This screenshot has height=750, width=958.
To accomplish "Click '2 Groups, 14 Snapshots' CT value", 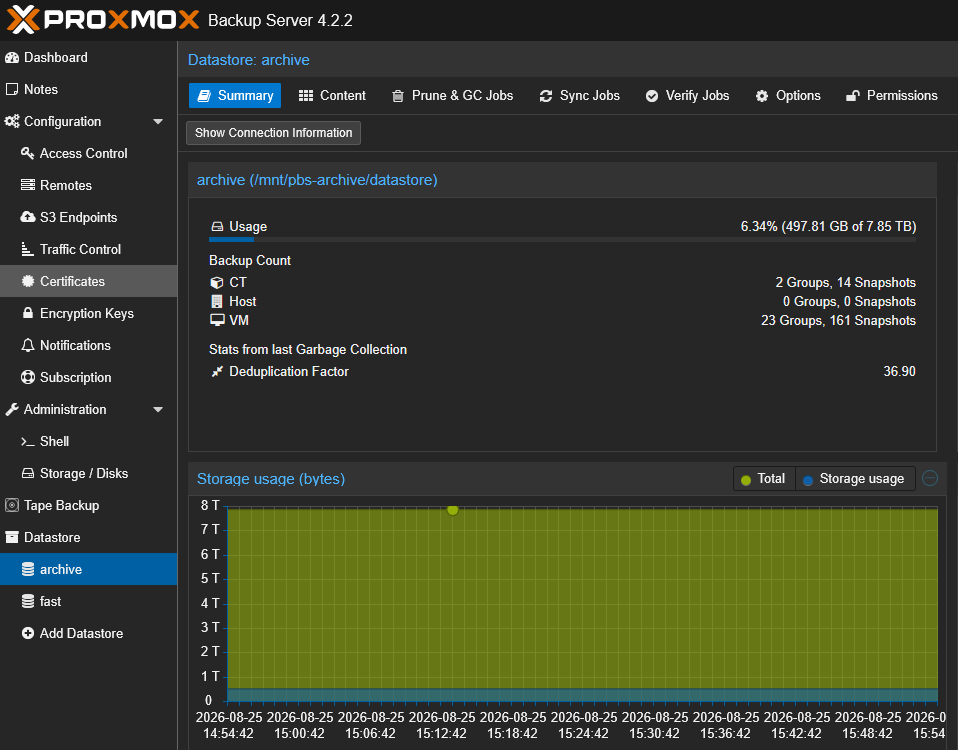I will pyautogui.click(x=846, y=282).
